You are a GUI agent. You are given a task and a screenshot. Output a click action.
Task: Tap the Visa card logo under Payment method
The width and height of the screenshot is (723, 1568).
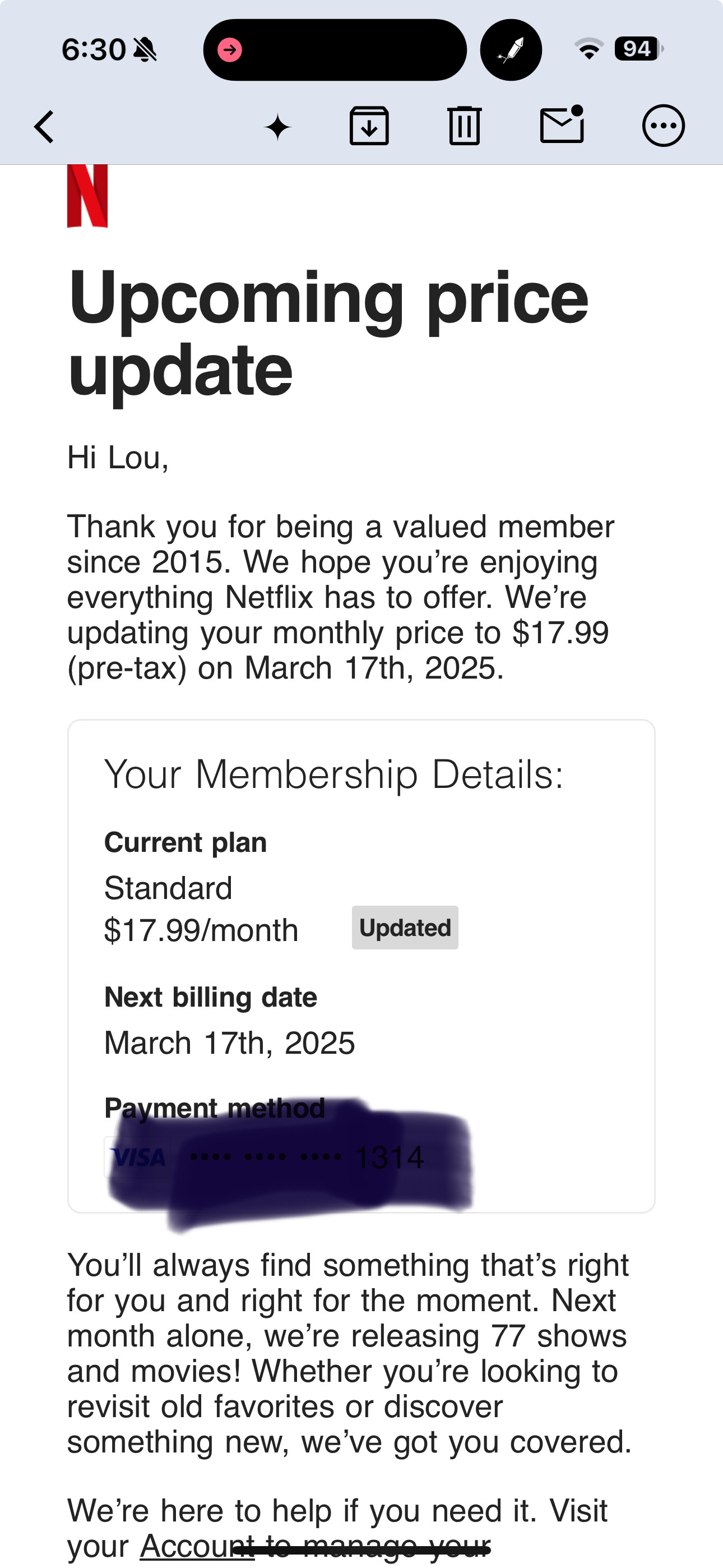pyautogui.click(x=139, y=1156)
